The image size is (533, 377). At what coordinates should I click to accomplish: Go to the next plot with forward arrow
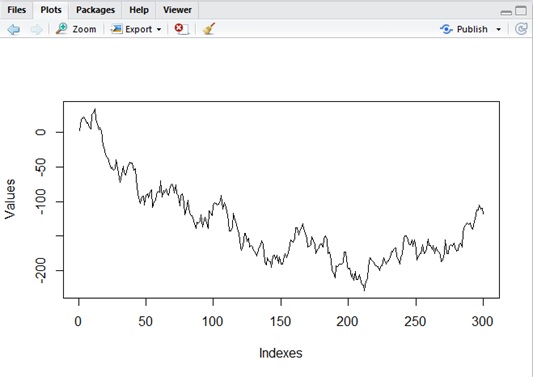pyautogui.click(x=36, y=29)
